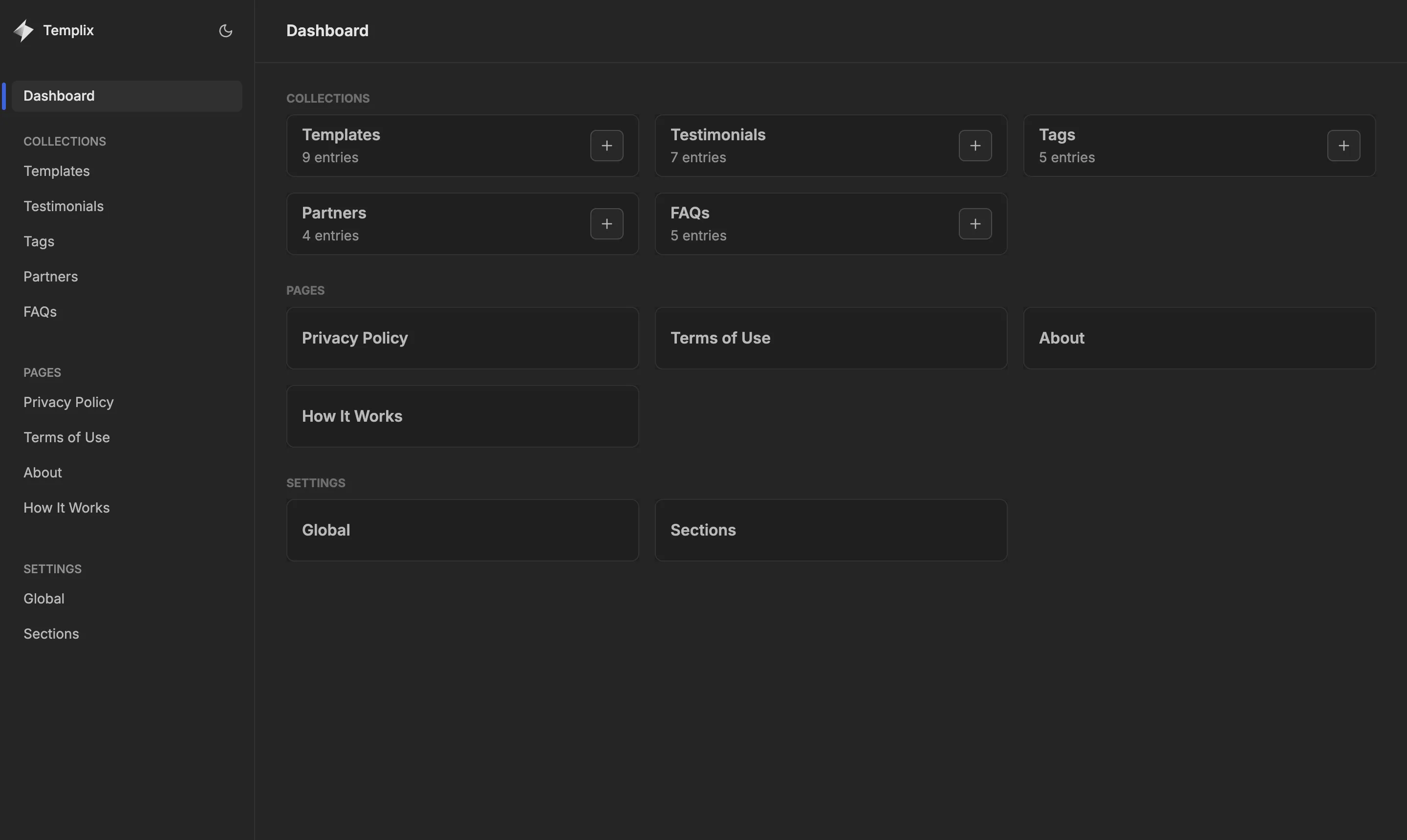Select Tags in the sidebar
The height and width of the screenshot is (840, 1407).
[38, 241]
